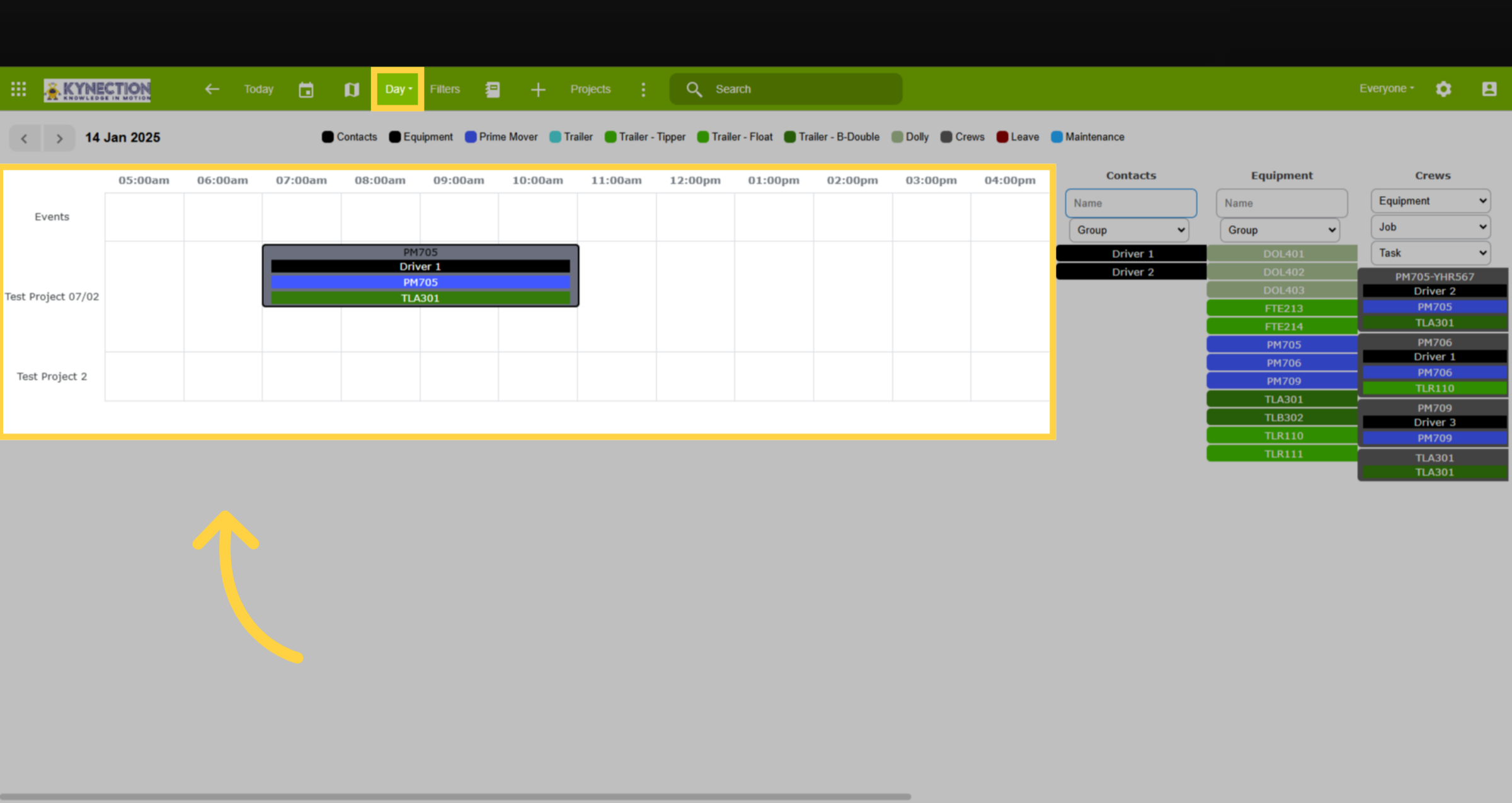Open the notes list icon
1512x803 pixels.
(493, 90)
